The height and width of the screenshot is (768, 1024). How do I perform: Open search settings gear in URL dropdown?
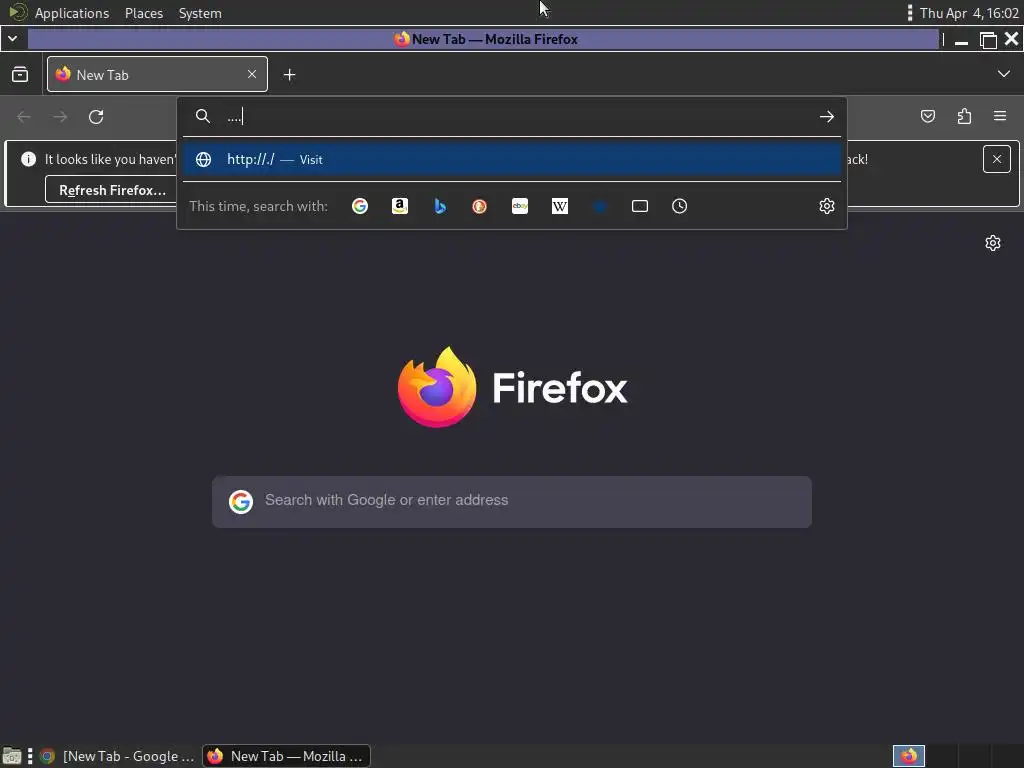[x=827, y=206]
